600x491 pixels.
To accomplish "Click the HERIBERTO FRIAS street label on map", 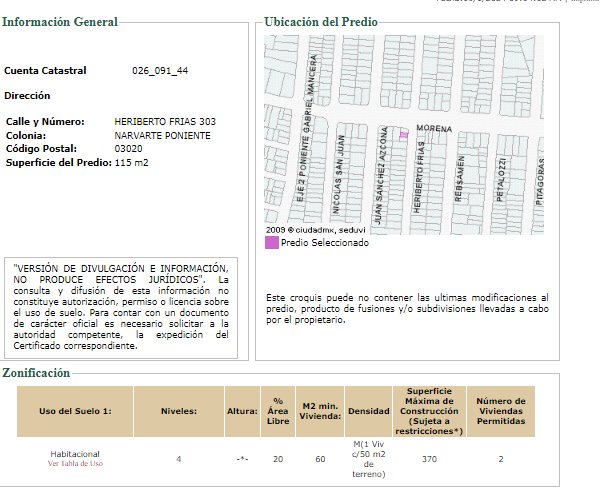I will 418,178.
